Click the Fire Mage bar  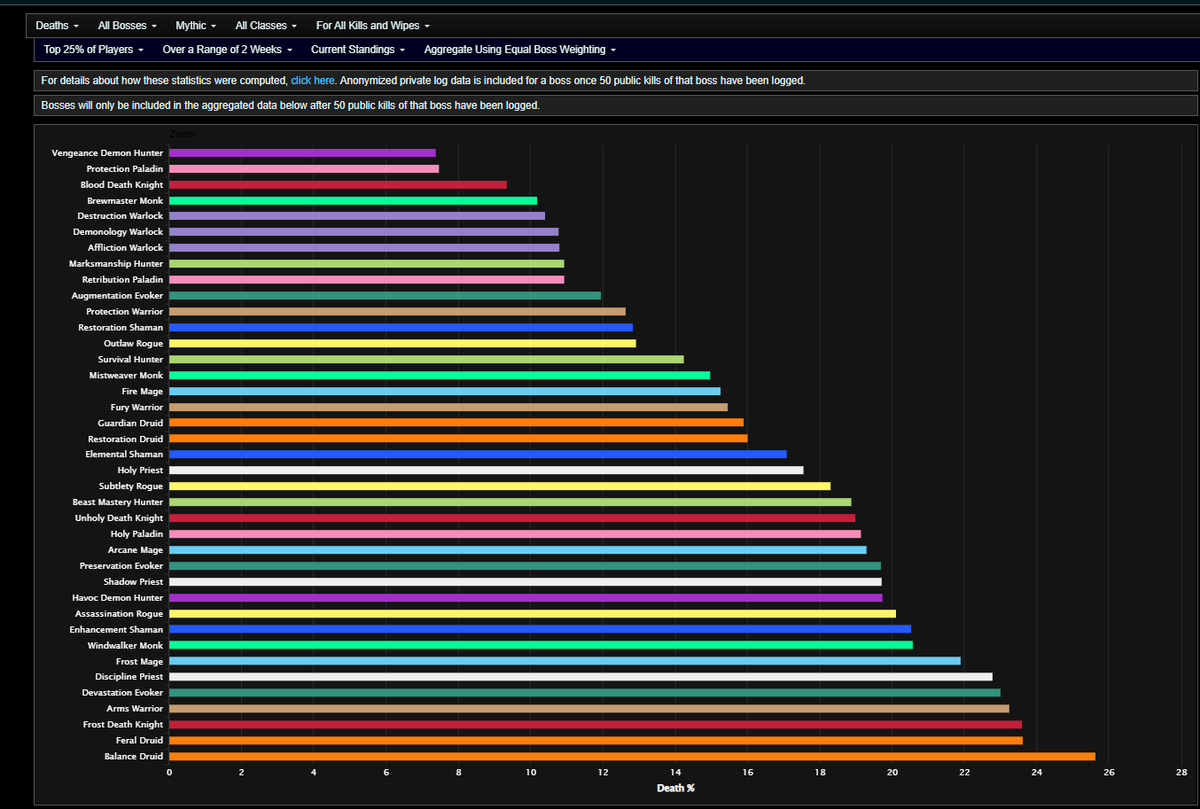pyautogui.click(x=445, y=391)
